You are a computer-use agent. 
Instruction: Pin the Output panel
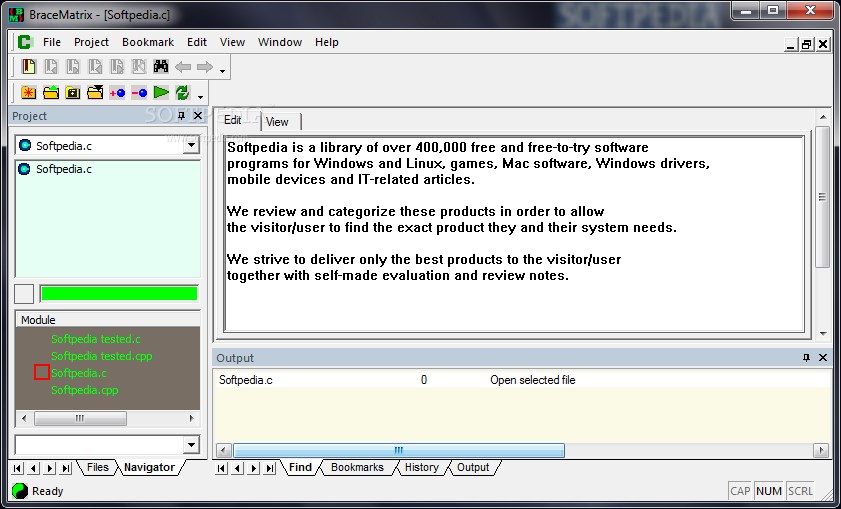[x=806, y=357]
